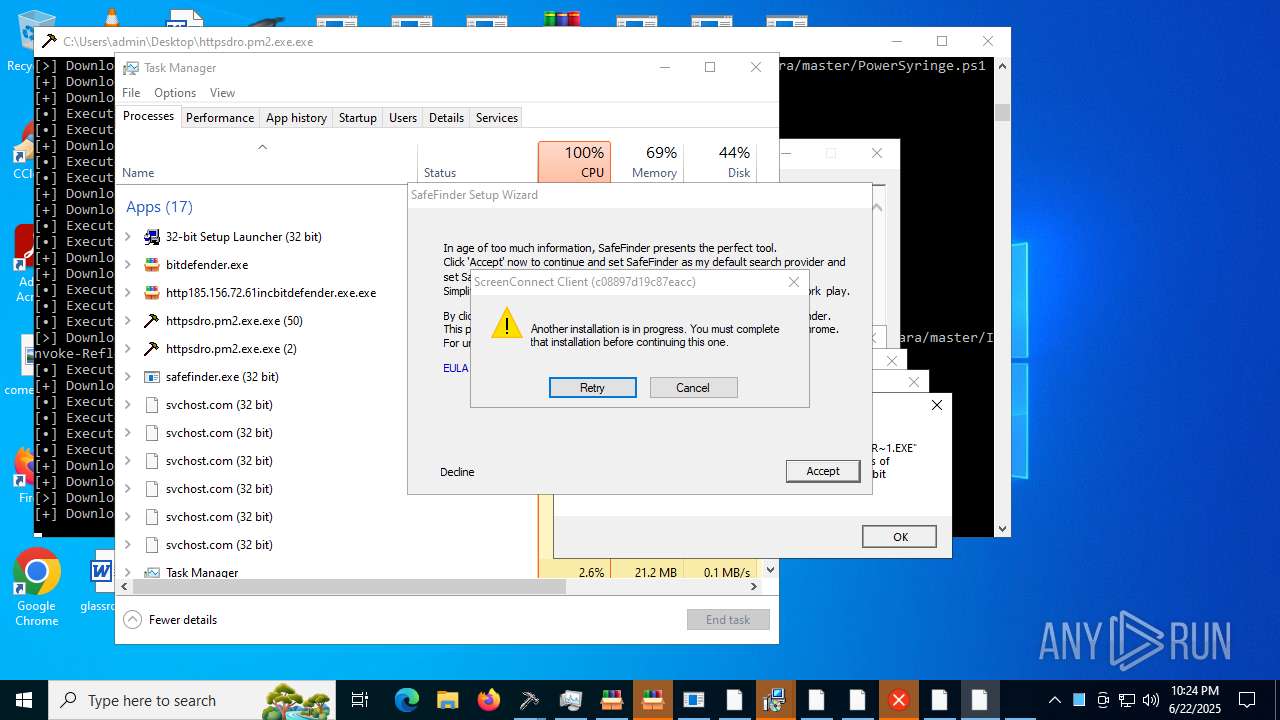Viewport: 1280px width, 720px height.
Task: Open Firefox from the taskbar
Action: 488,700
